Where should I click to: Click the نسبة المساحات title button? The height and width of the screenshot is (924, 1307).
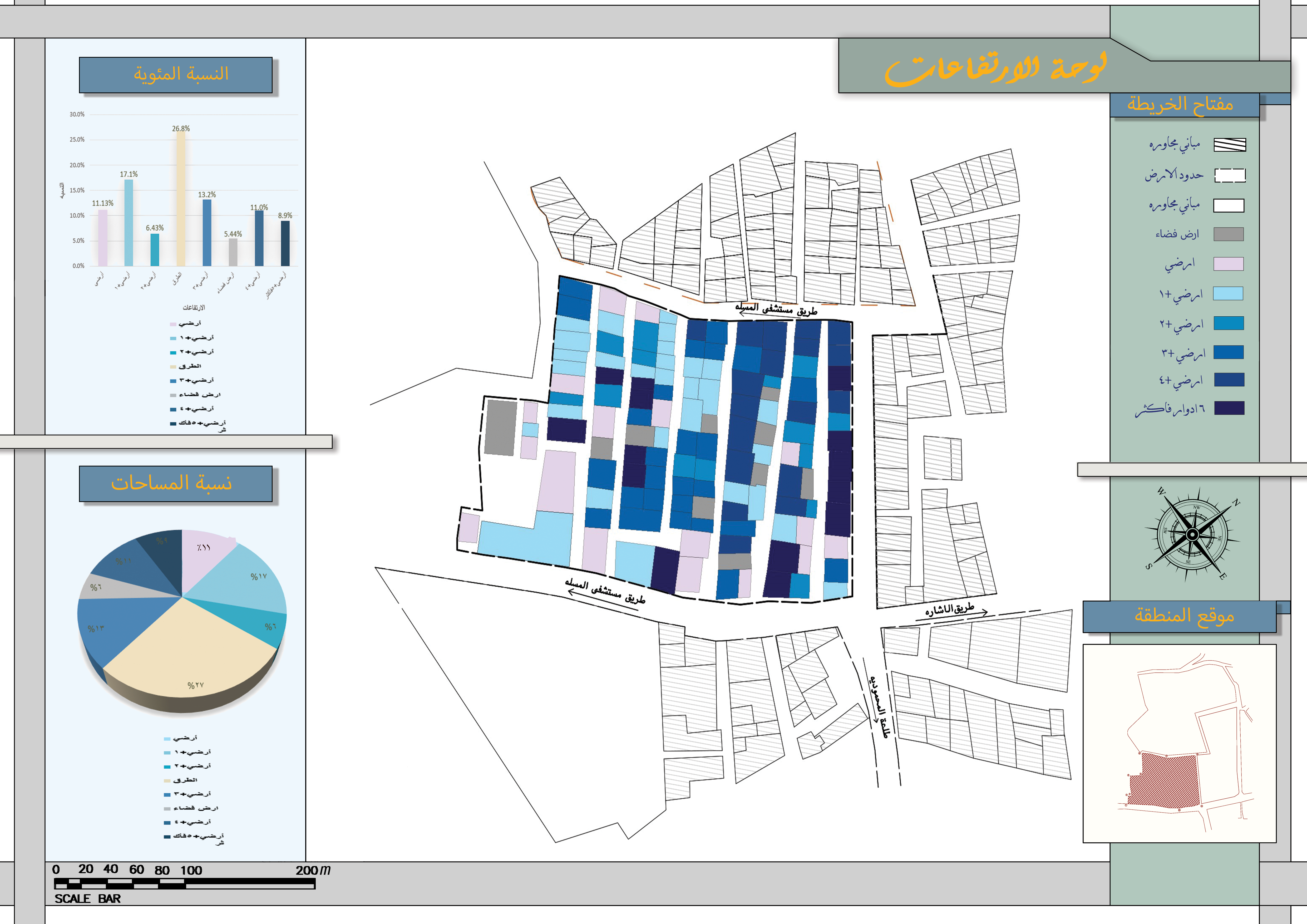click(x=175, y=483)
